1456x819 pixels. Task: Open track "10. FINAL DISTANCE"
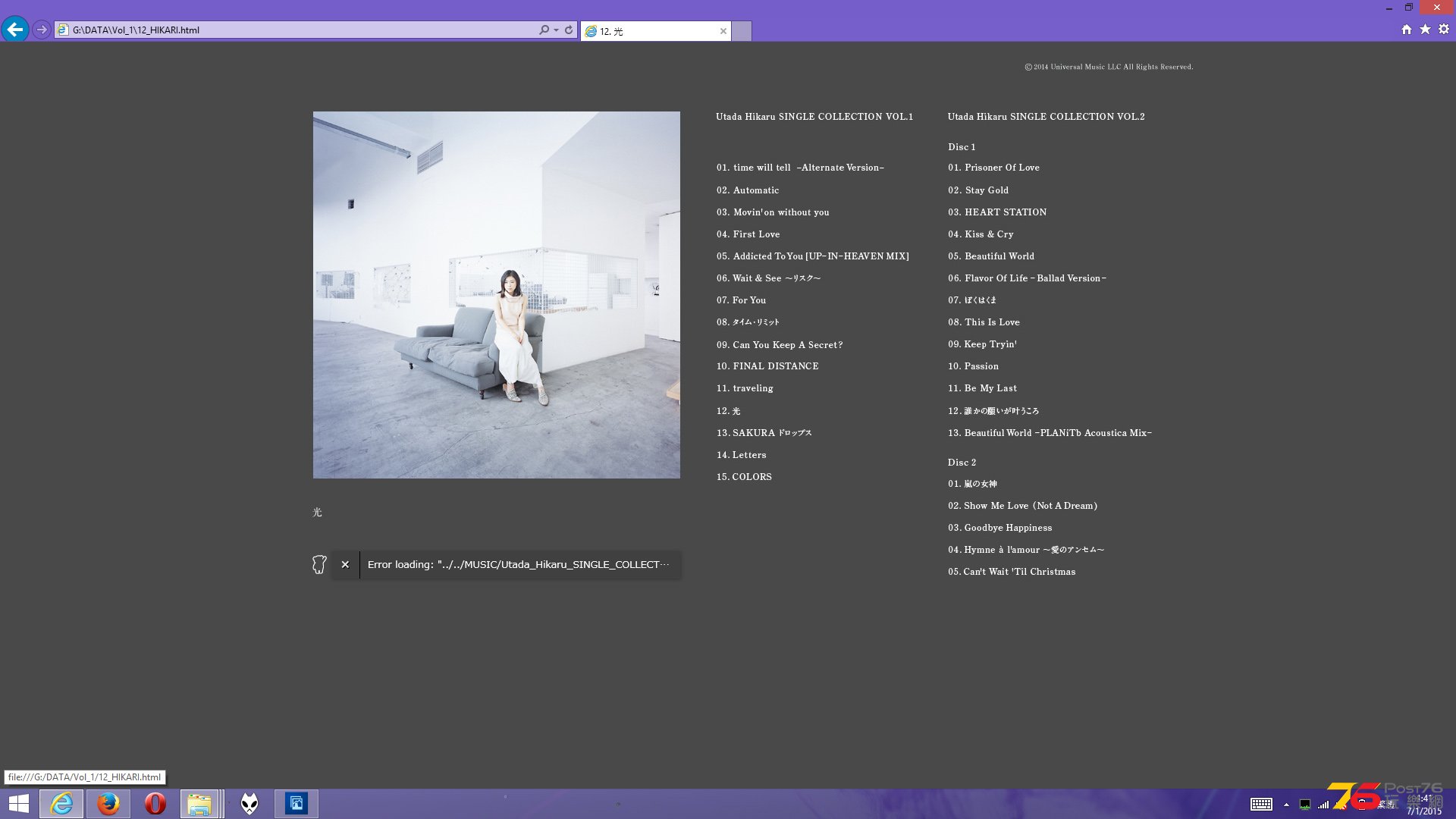[x=767, y=366]
